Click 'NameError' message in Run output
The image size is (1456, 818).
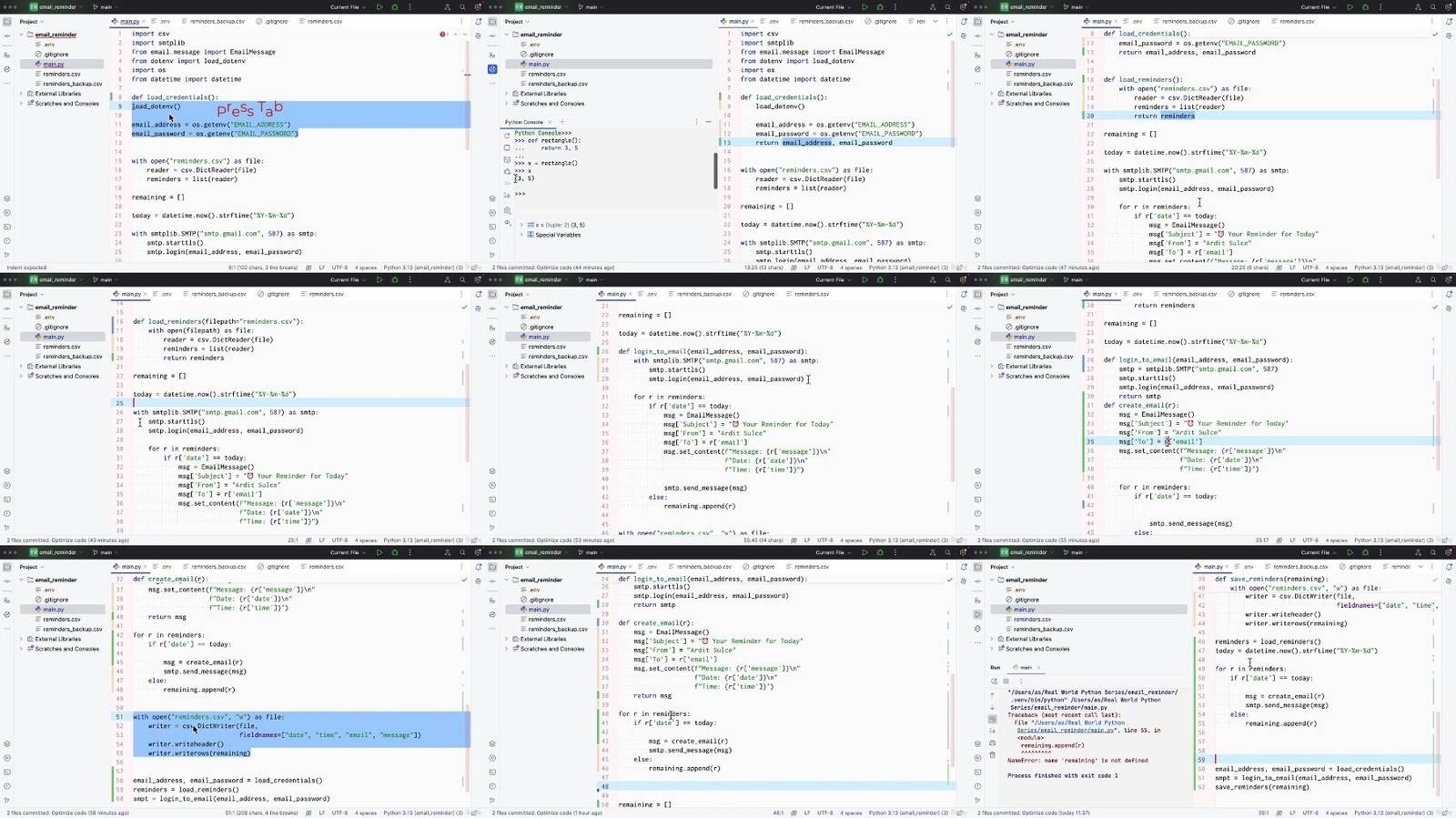(x=1077, y=760)
